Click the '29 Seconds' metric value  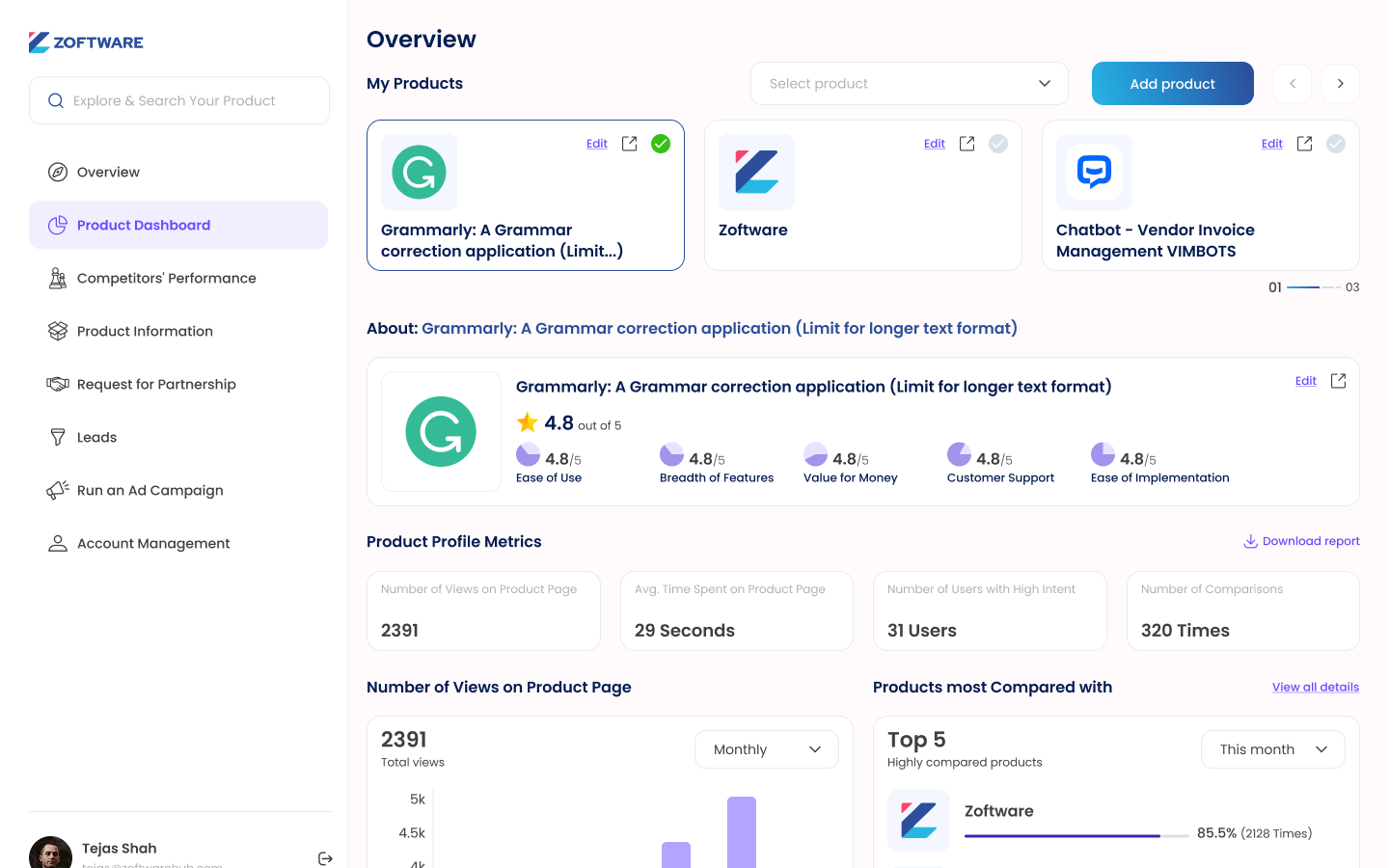(685, 631)
